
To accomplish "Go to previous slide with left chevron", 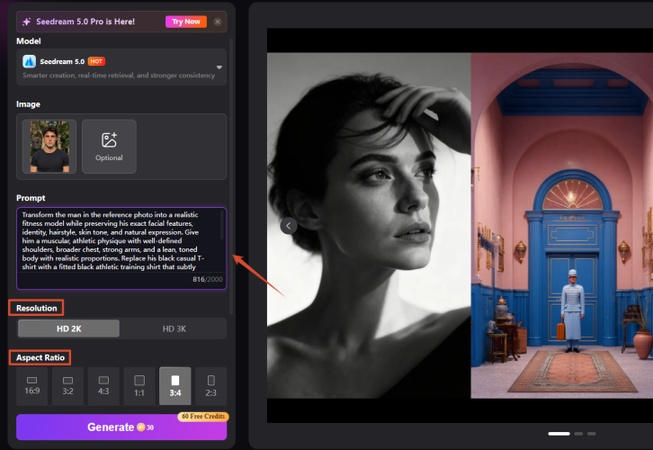I will click(289, 226).
